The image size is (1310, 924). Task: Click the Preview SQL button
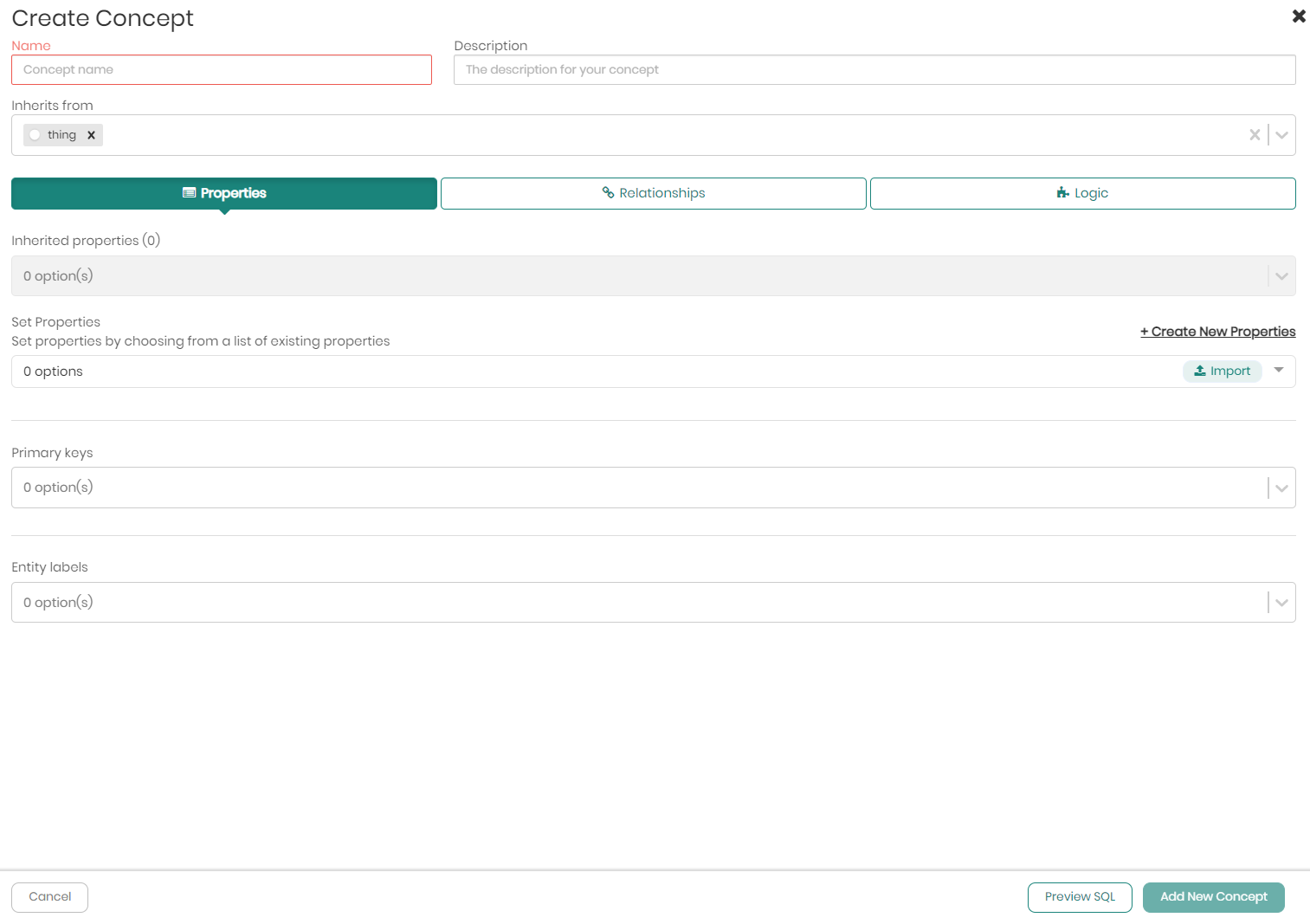pyautogui.click(x=1080, y=897)
